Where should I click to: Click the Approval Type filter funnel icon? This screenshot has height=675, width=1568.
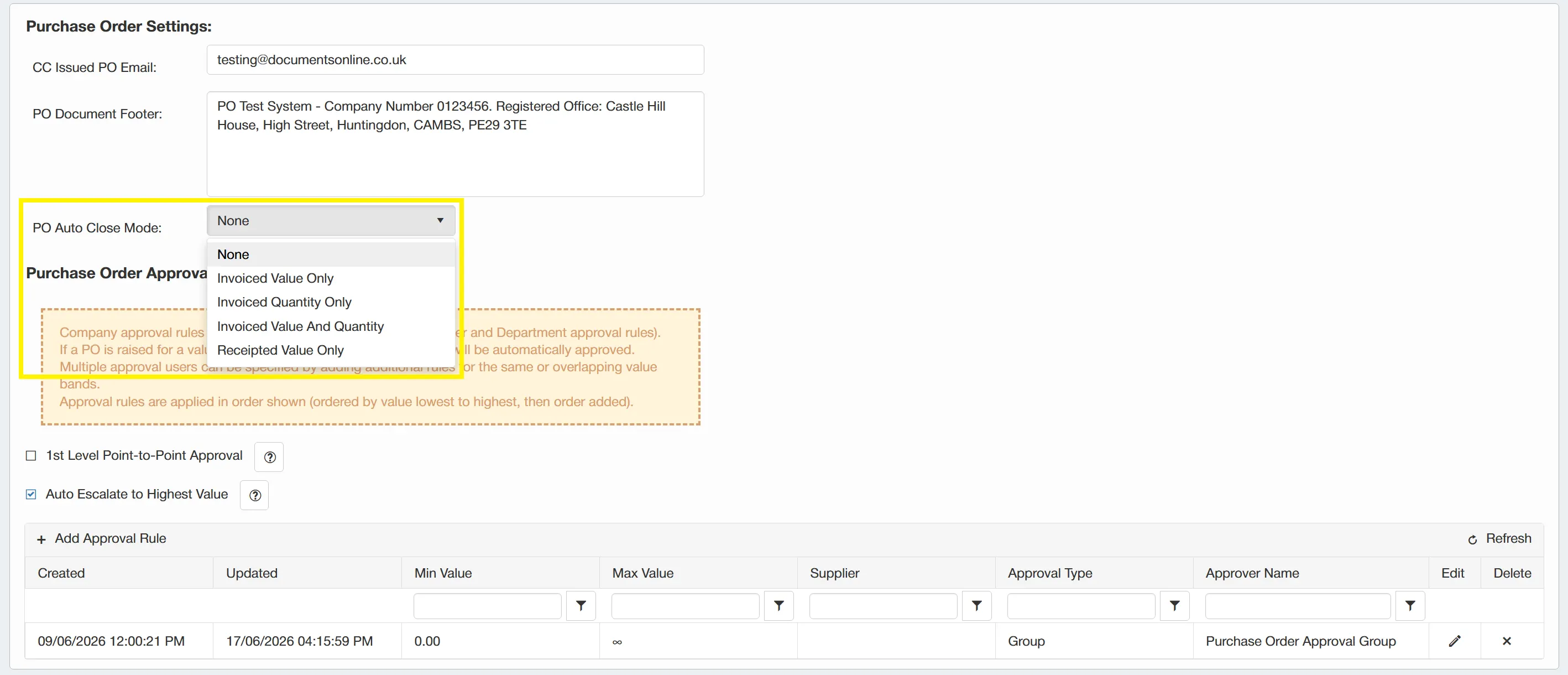pos(1174,605)
